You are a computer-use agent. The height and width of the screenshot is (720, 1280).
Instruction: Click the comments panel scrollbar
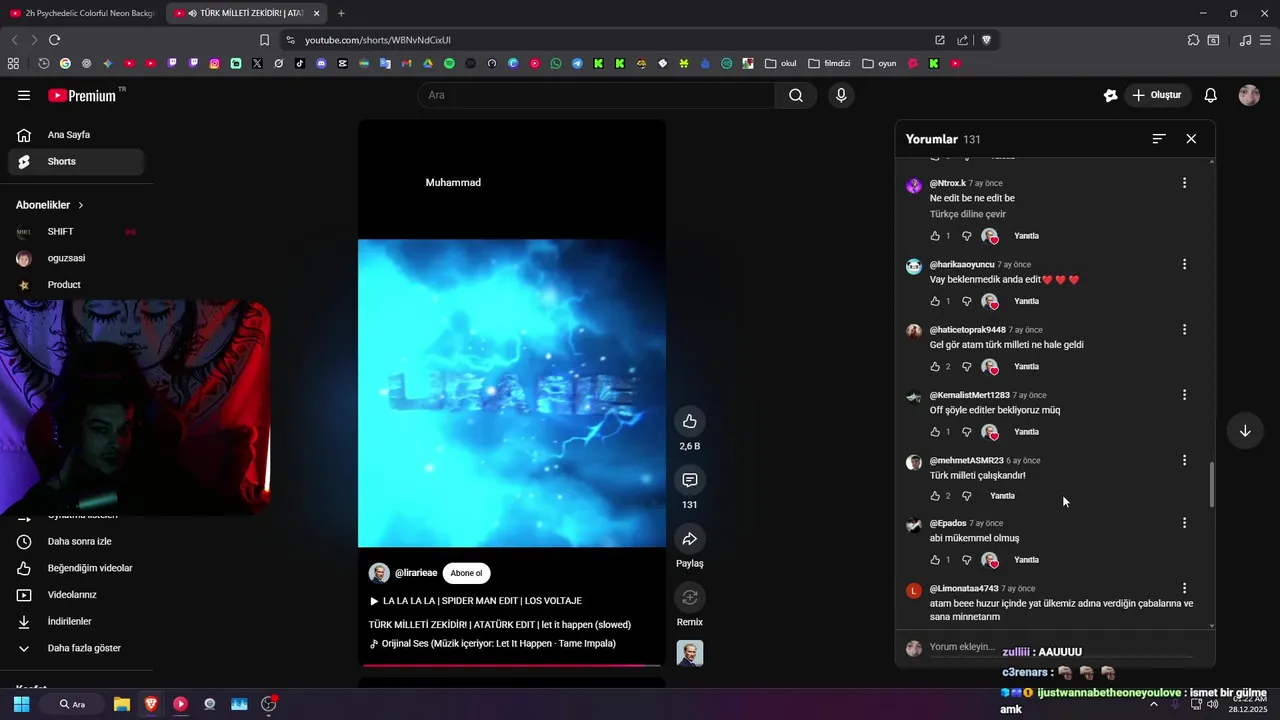pos(1212,484)
